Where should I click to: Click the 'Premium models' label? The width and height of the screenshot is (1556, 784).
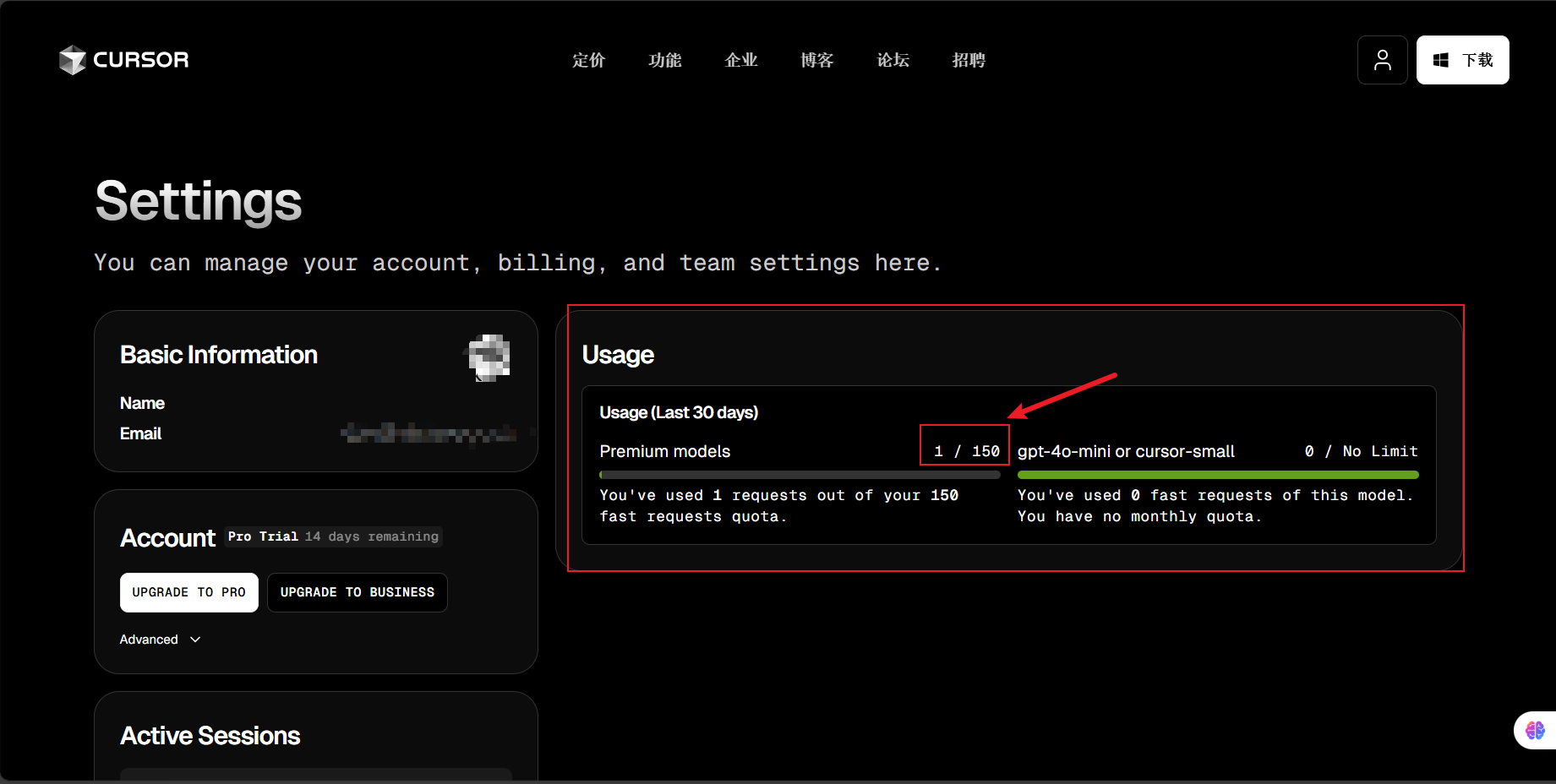click(665, 451)
